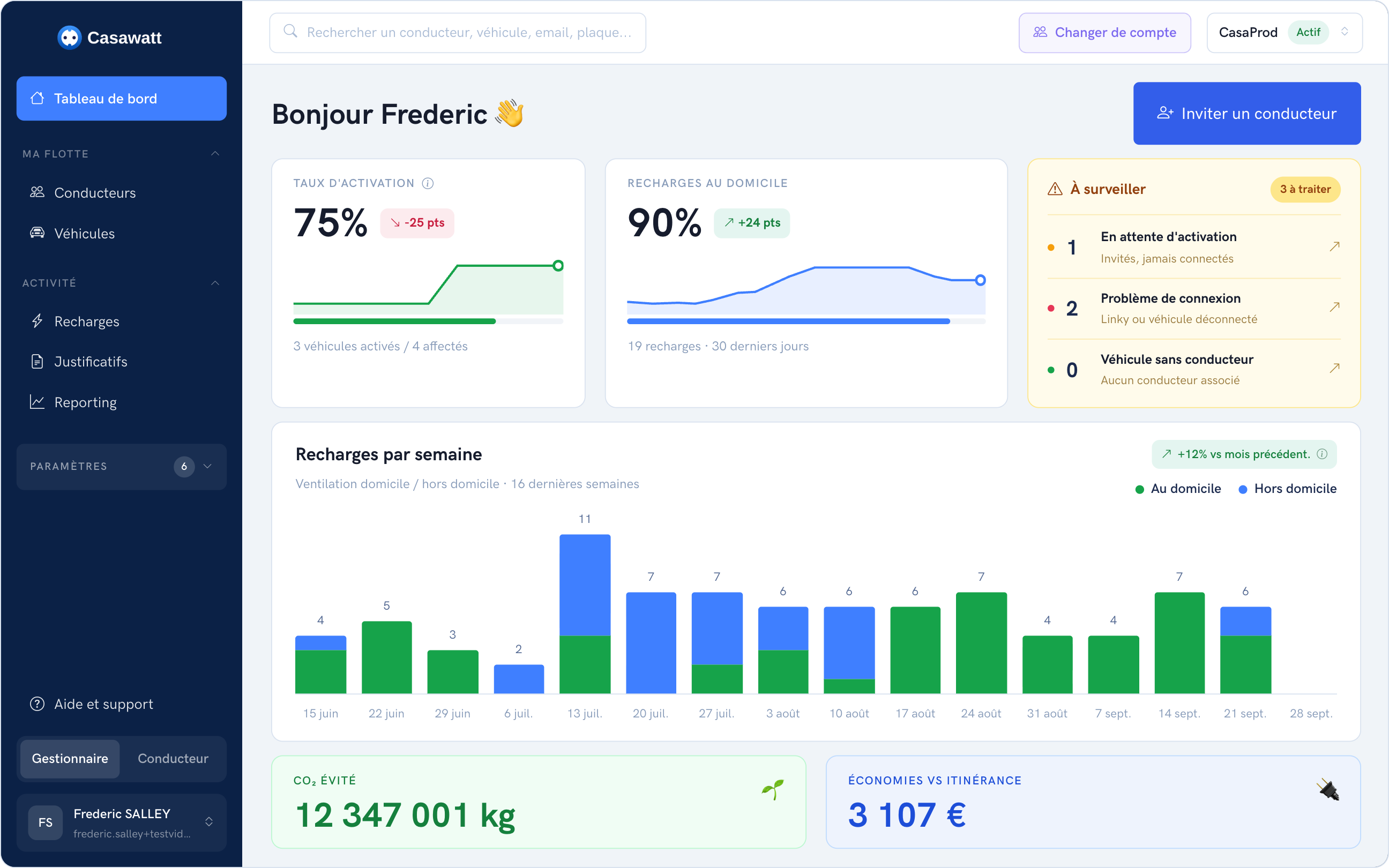Click the blue home-charging progress bar

tap(806, 321)
